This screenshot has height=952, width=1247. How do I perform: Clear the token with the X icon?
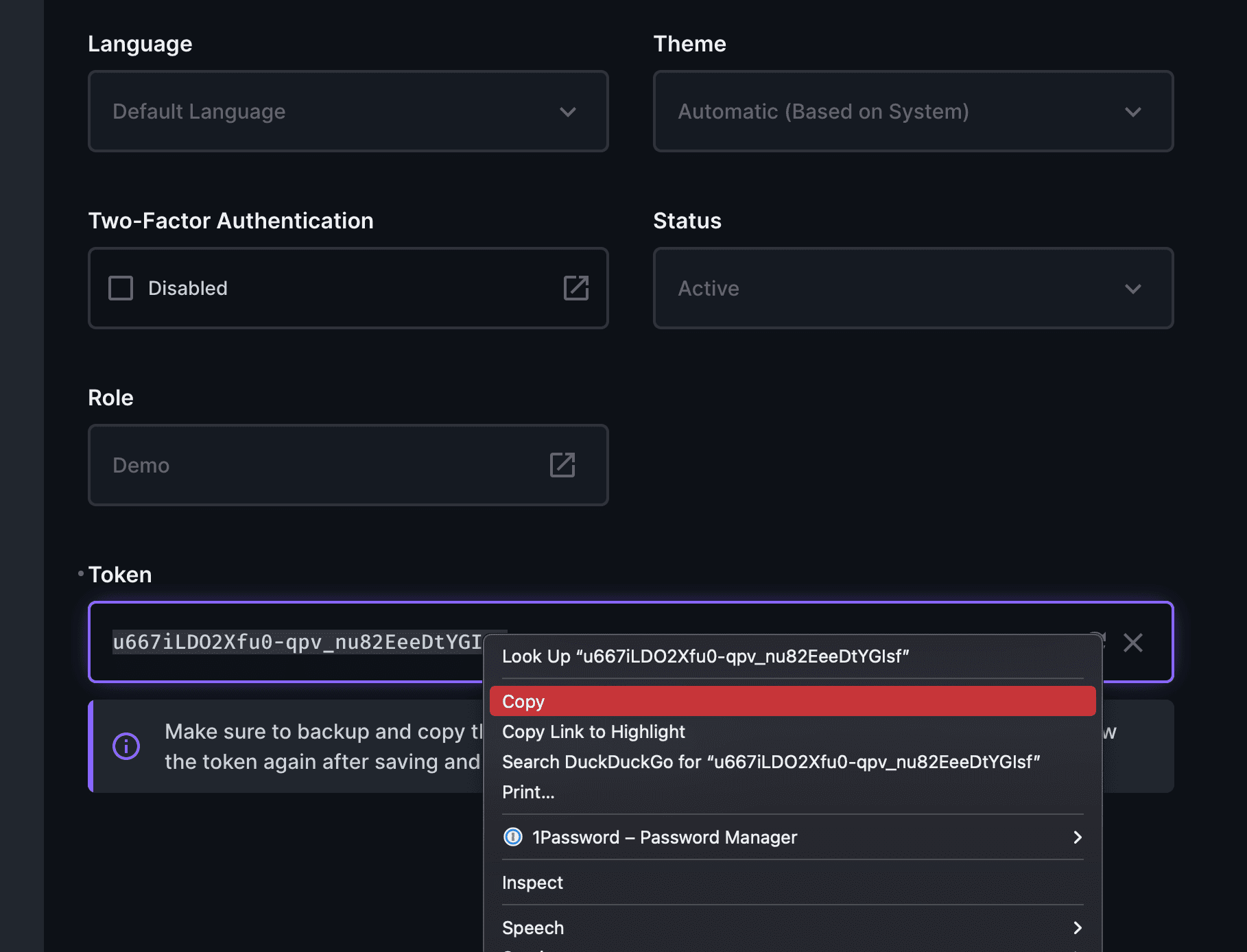pyautogui.click(x=1132, y=643)
